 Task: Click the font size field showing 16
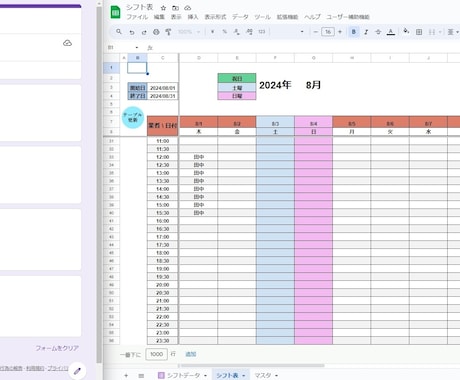point(328,32)
